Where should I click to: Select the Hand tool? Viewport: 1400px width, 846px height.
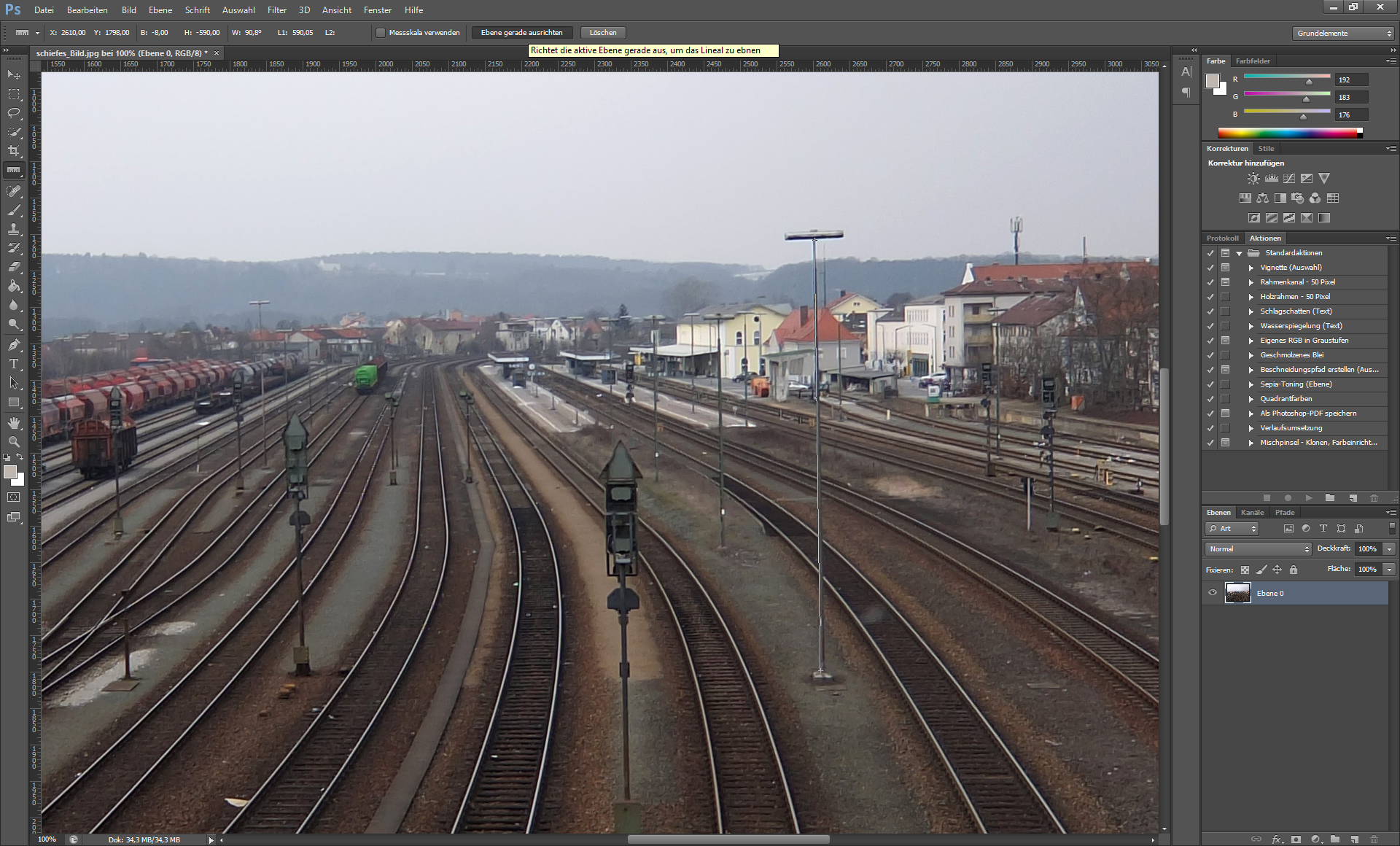click(14, 423)
